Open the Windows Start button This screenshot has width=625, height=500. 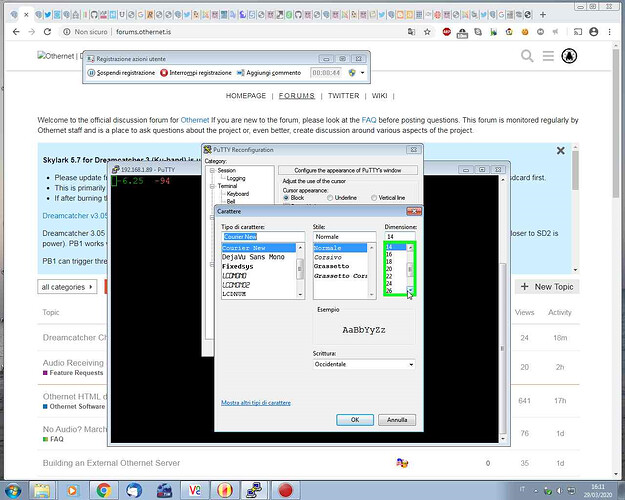pos(12,490)
